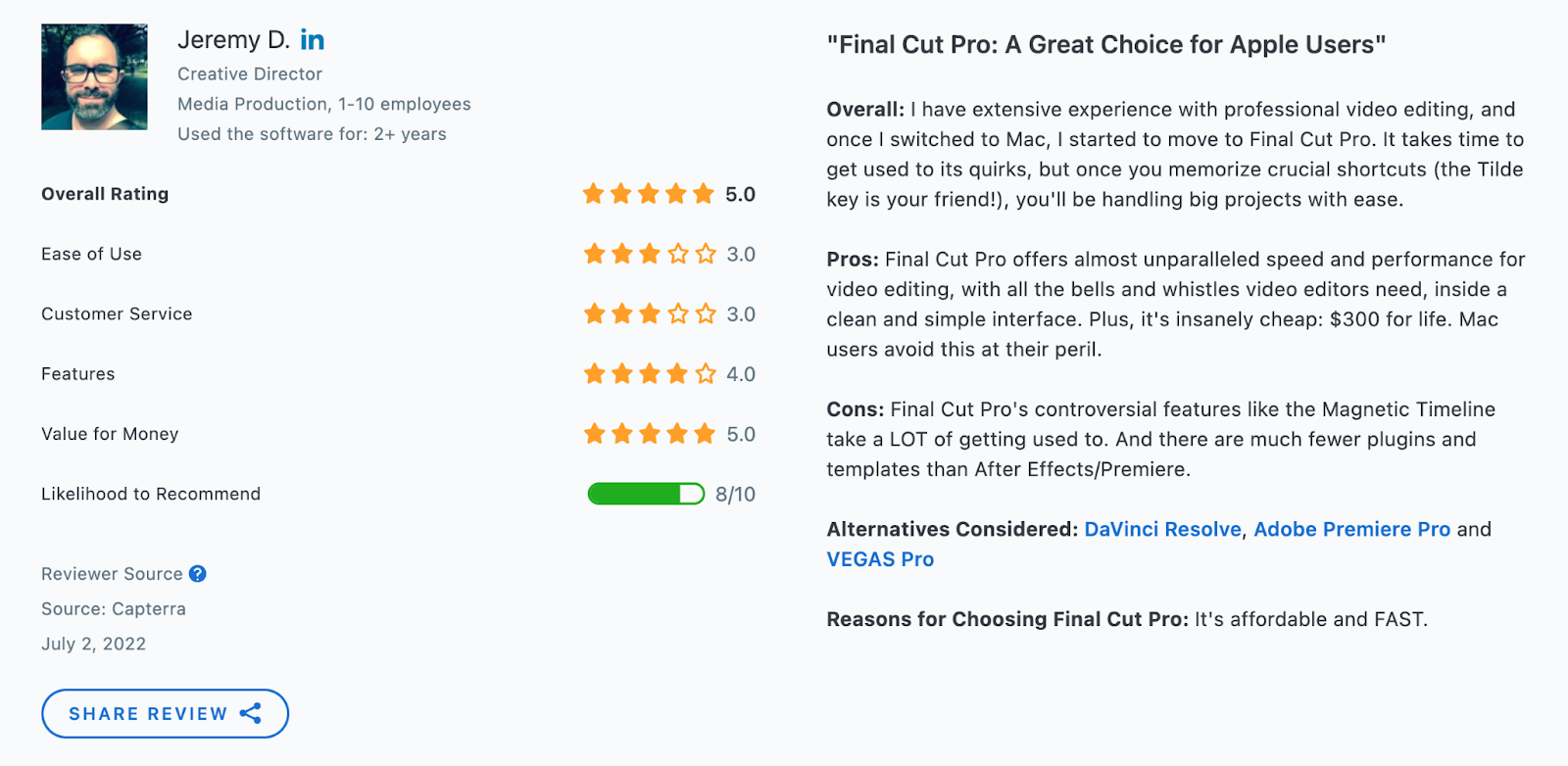The image size is (1568, 766).
Task: Click the reviewer name Jeremy D.
Action: tap(233, 40)
